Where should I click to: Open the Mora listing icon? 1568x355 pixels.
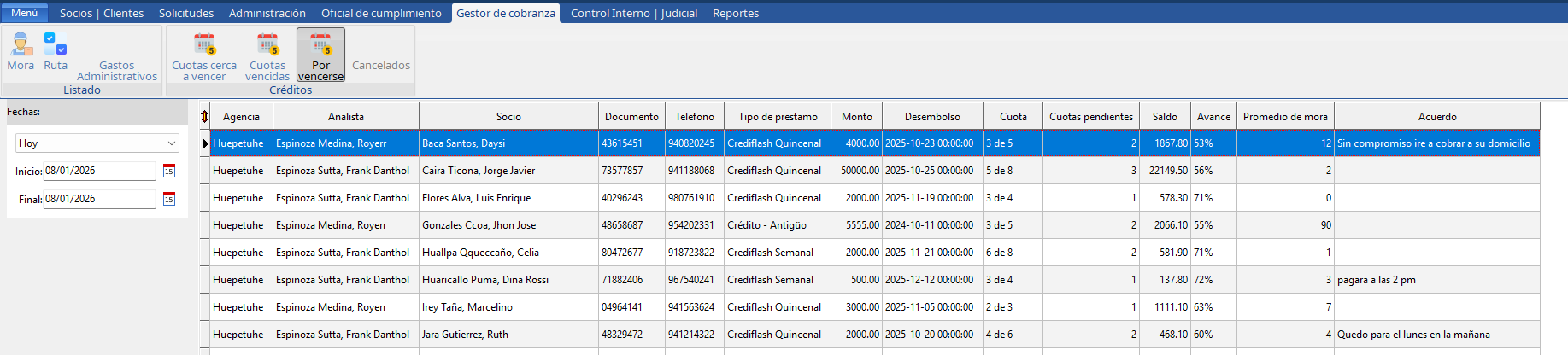click(x=21, y=44)
